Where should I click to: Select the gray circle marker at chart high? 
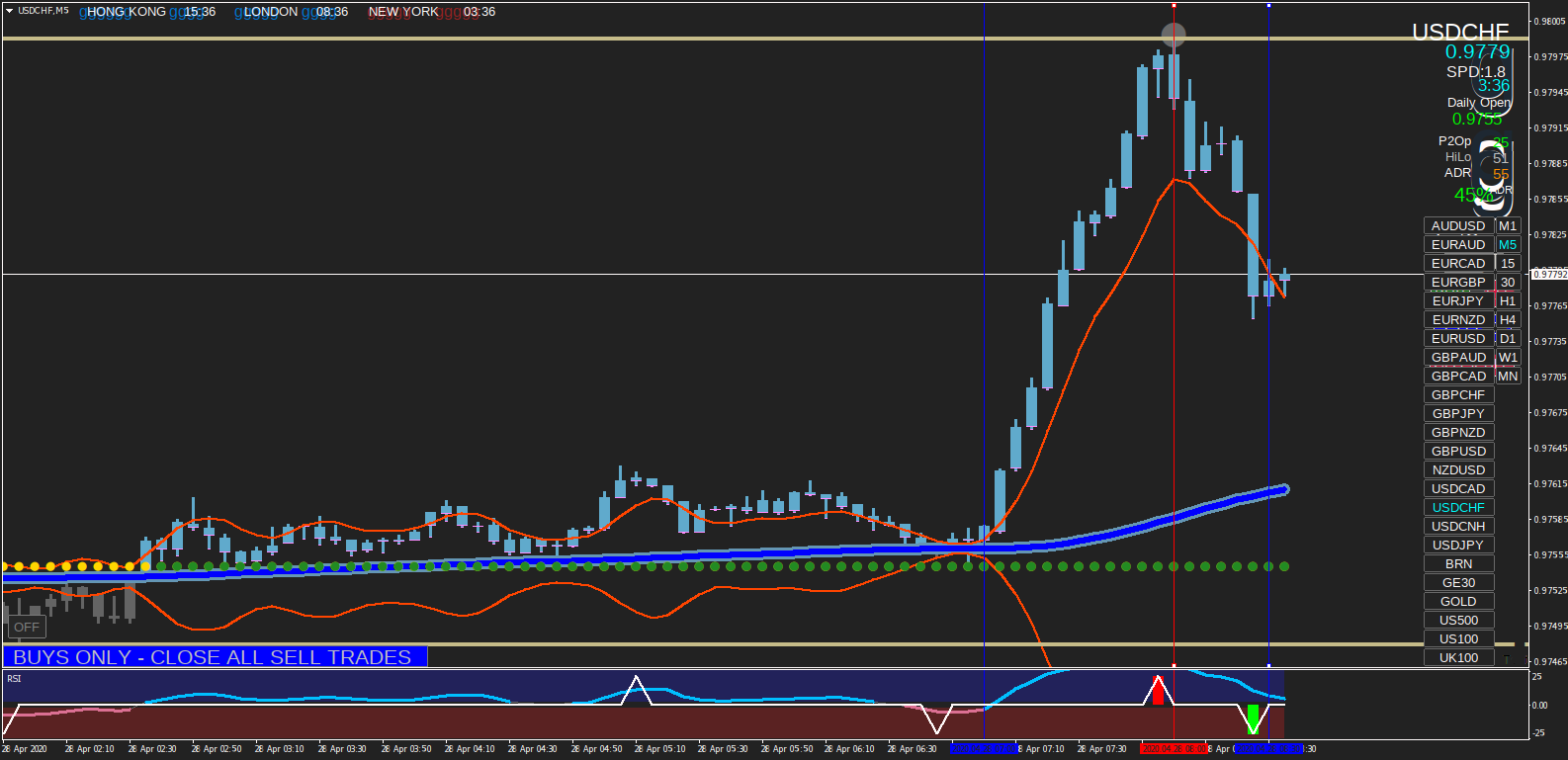point(1174,36)
